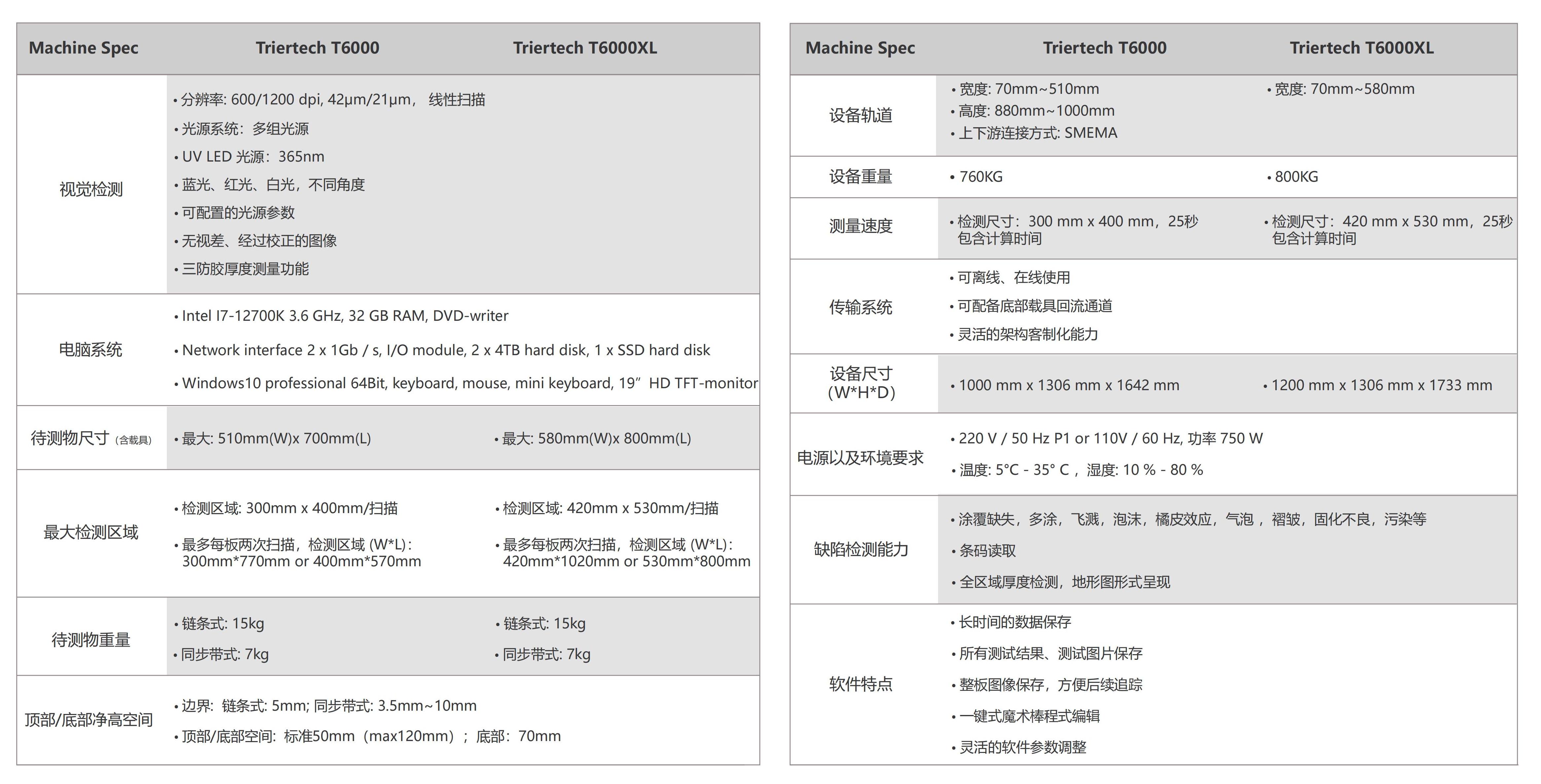Click the 760KG weight value
Image resolution: width=1541 pixels, height=784 pixels.
[x=981, y=177]
